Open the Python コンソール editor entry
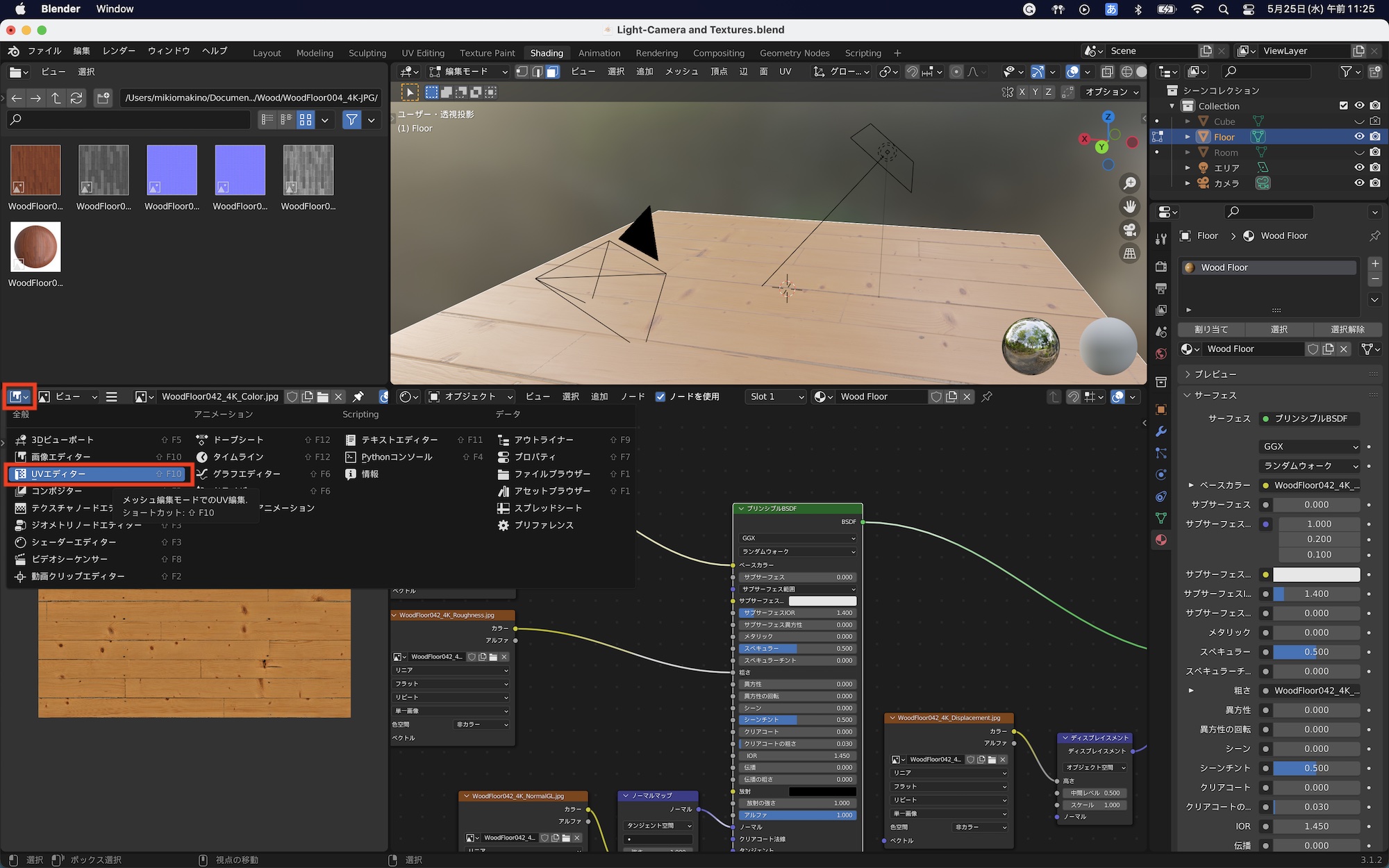This screenshot has width=1389, height=868. click(x=397, y=457)
